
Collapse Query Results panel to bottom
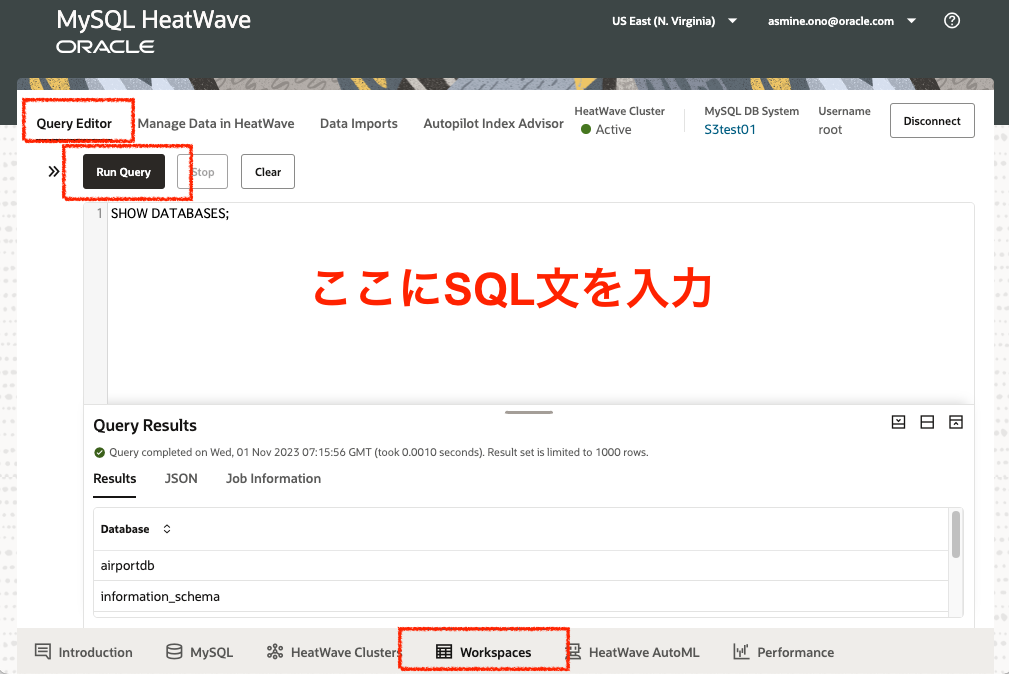(x=898, y=422)
